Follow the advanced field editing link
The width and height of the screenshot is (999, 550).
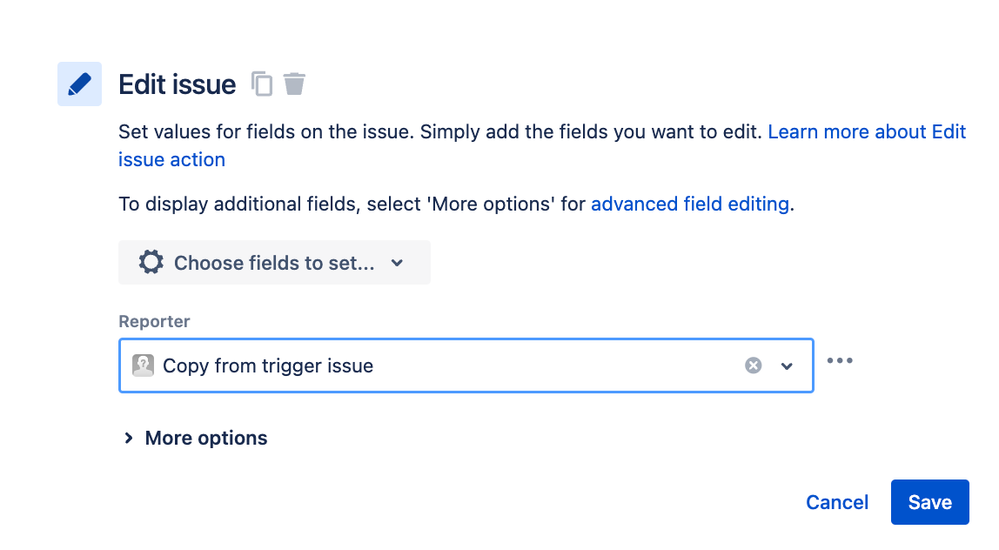690,204
